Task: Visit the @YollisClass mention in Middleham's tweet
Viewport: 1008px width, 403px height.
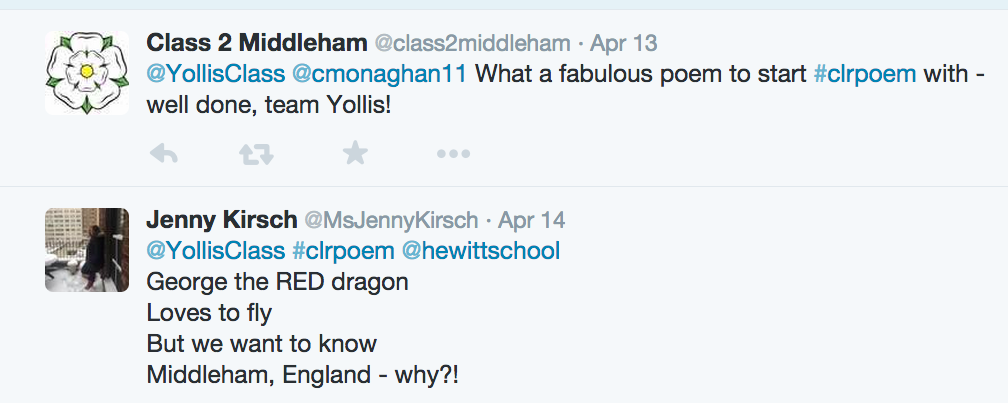Action: pos(215,74)
